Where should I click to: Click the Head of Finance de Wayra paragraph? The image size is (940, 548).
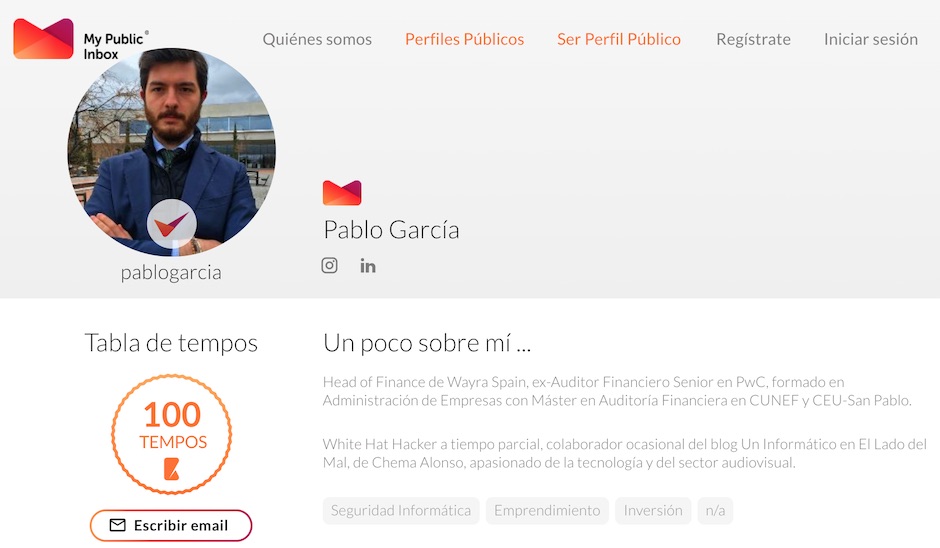pyautogui.click(x=617, y=391)
